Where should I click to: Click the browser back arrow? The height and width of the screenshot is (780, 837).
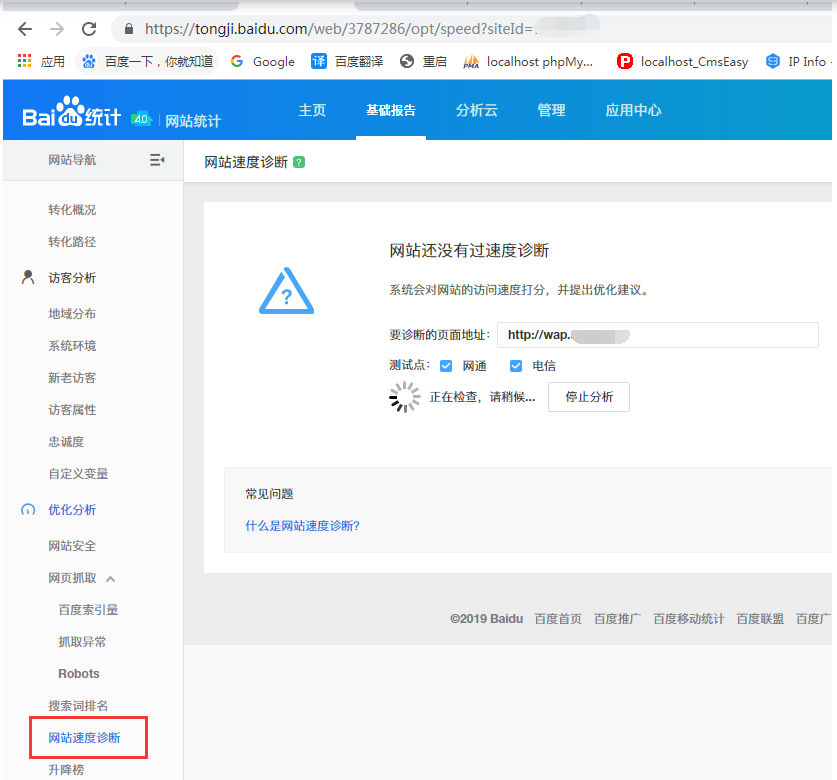pyautogui.click(x=25, y=29)
